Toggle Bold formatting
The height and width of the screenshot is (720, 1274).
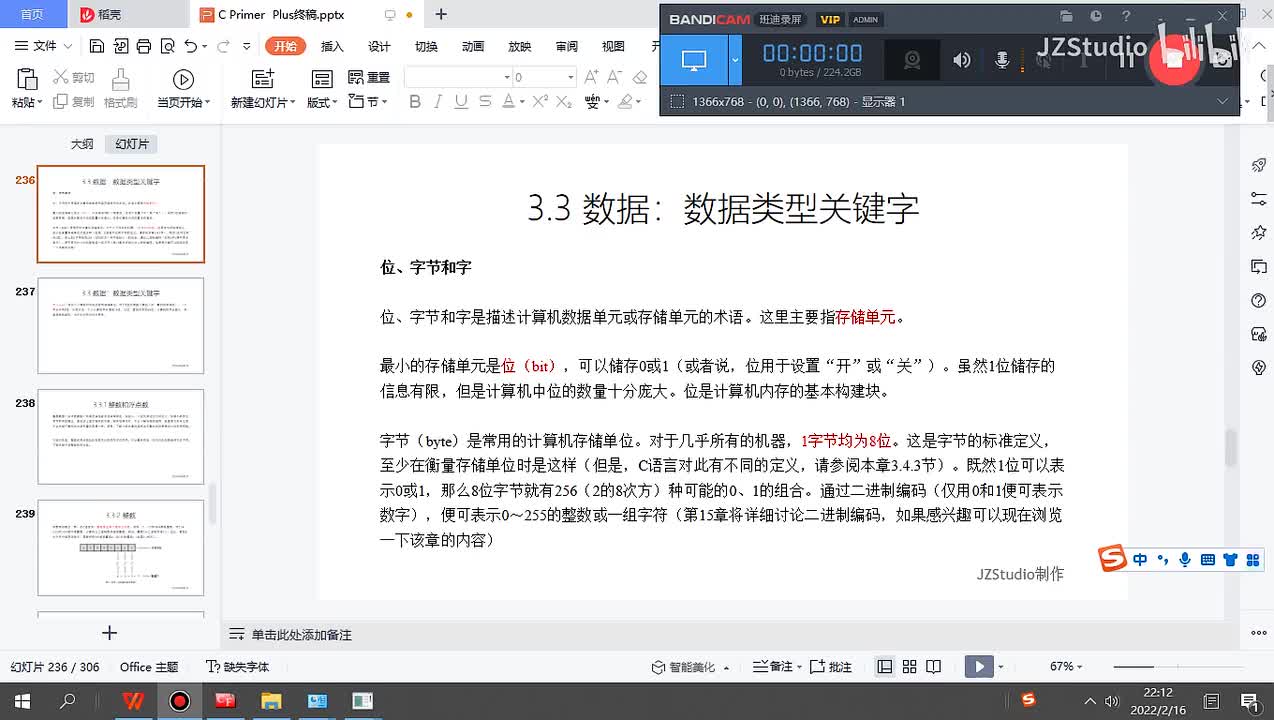[415, 102]
